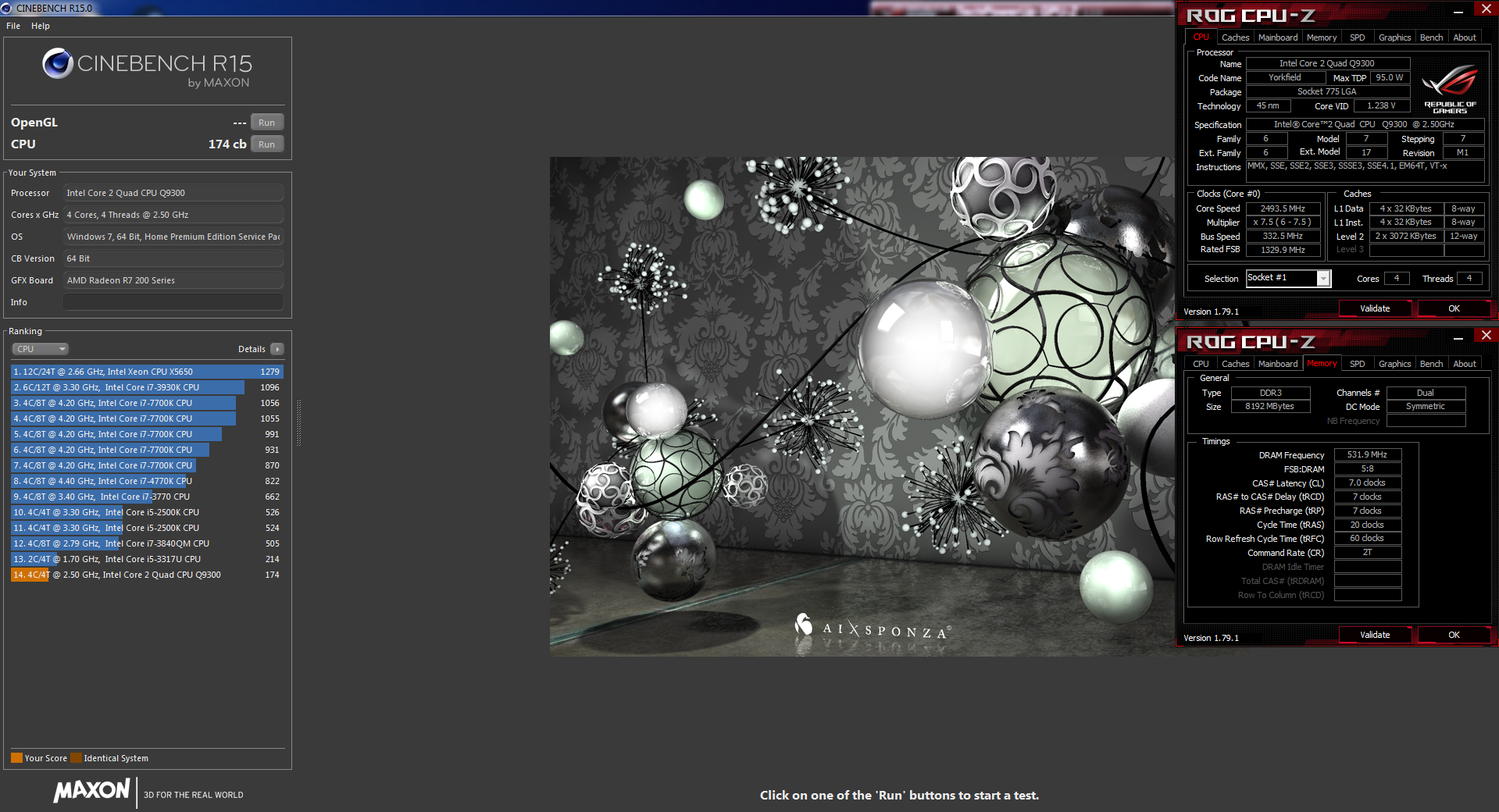The image size is (1499, 812).
Task: Click the ROG Republic of Gamers logo
Action: coord(1450,89)
